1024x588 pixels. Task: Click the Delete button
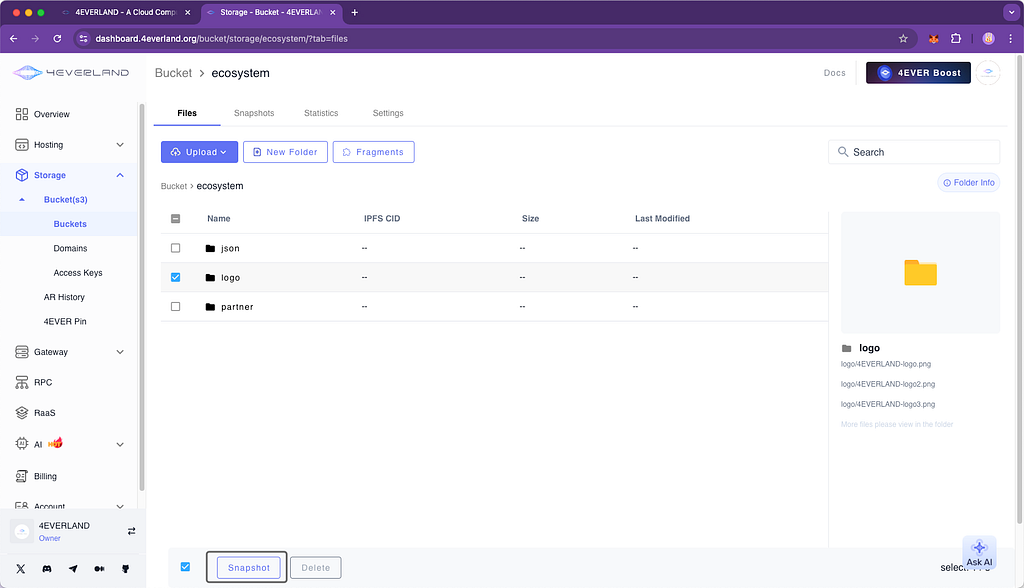315,568
